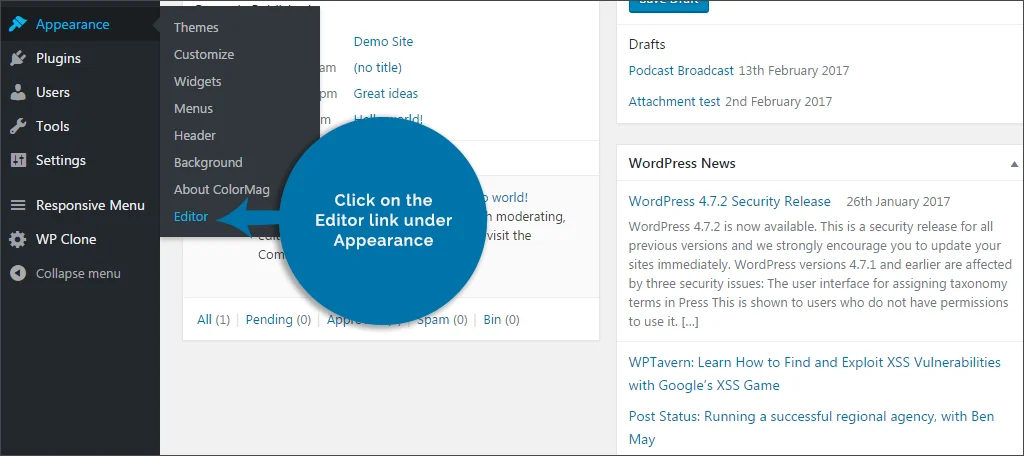Screen dimensions: 1024x456
Task: Select About ColorMag in submenu
Action: pos(221,189)
